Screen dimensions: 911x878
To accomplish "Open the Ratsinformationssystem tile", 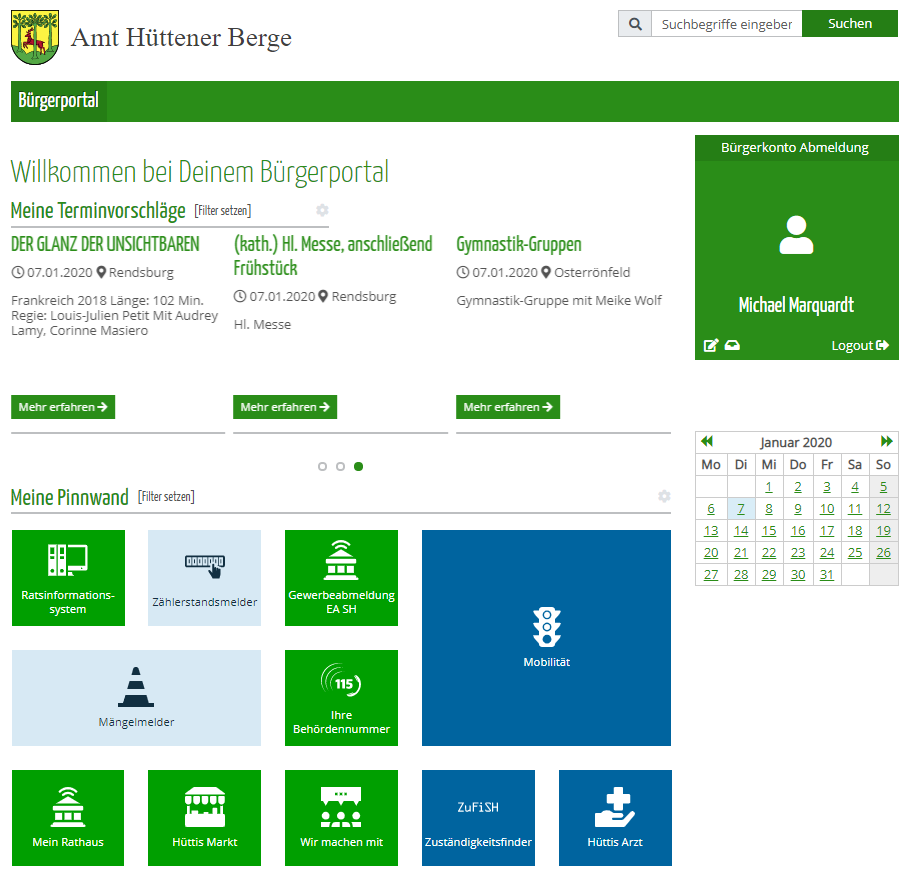I will 68,578.
